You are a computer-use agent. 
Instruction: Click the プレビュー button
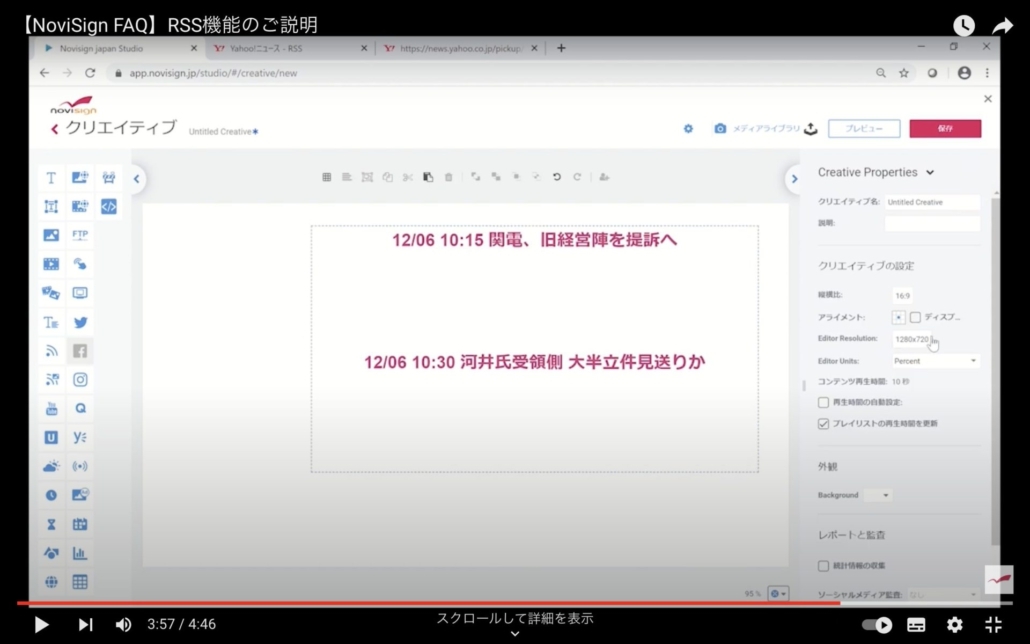coord(864,129)
